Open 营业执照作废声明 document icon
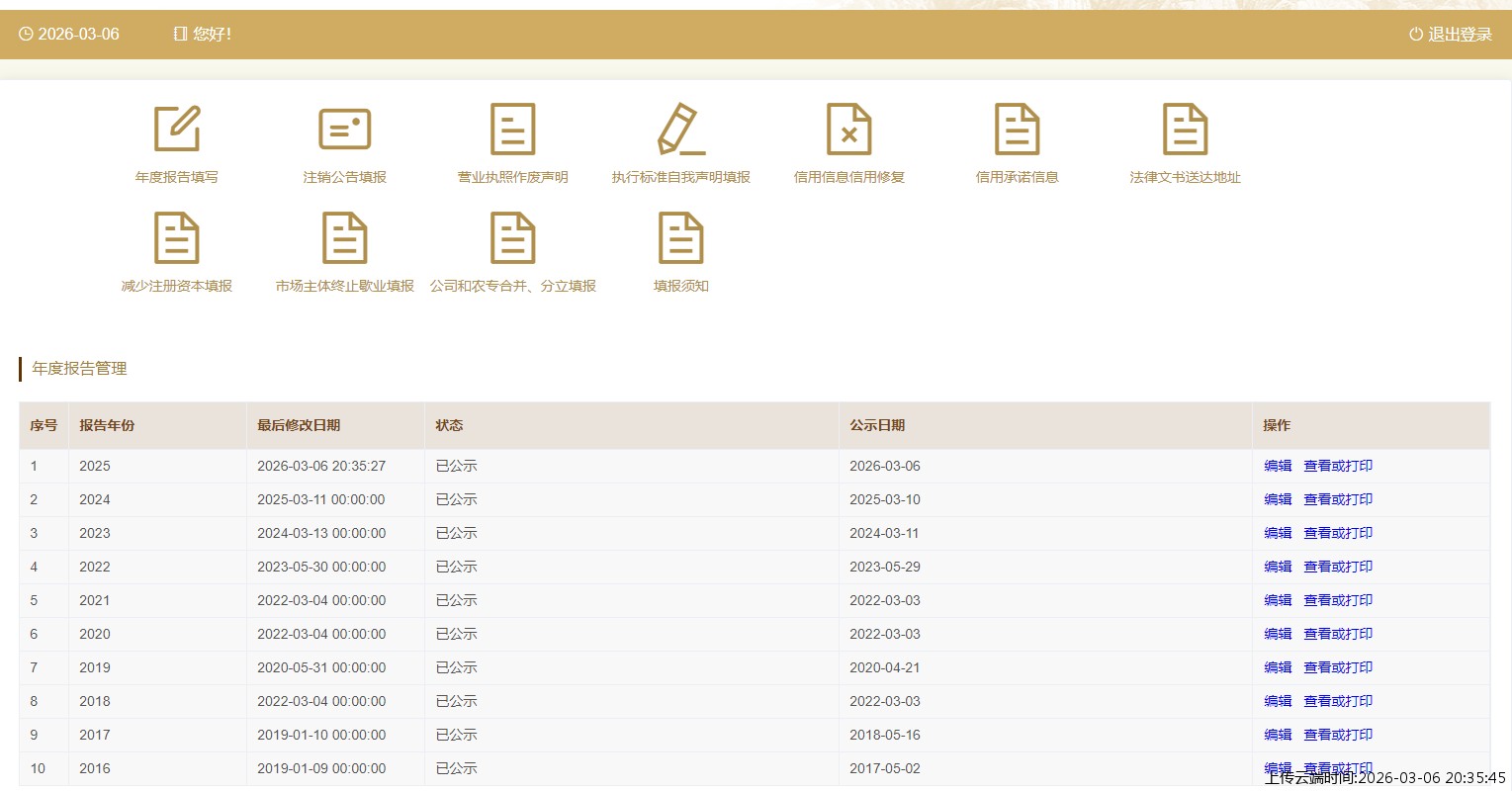Viewport: 1512px width, 791px height. pyautogui.click(x=512, y=130)
